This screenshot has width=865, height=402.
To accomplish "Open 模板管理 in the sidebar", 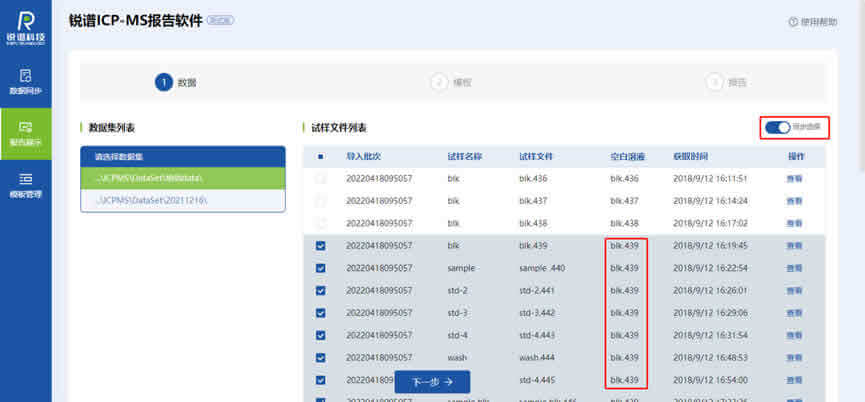I will coord(25,186).
